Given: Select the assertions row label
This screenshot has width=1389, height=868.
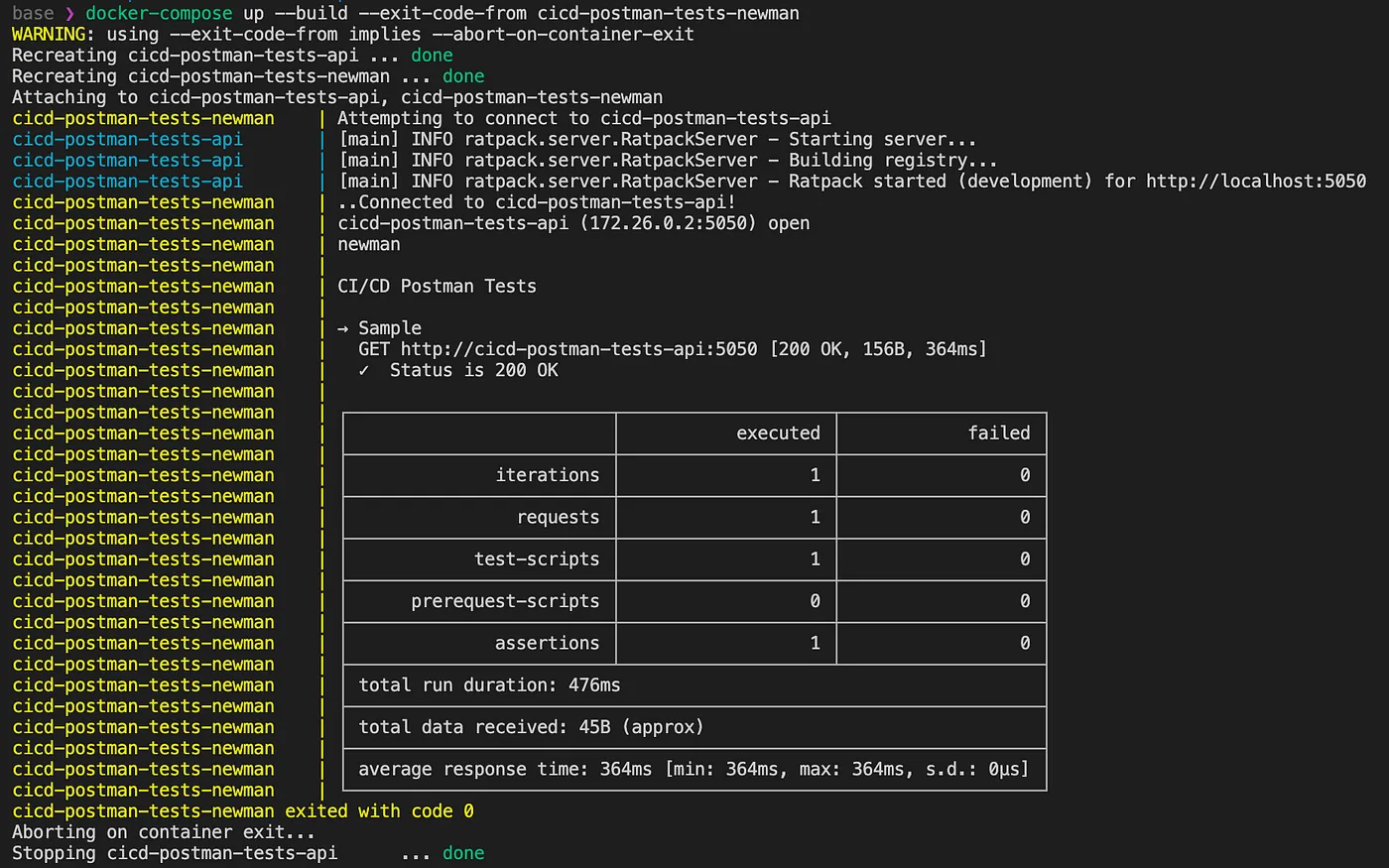Looking at the screenshot, I should coord(547,643).
